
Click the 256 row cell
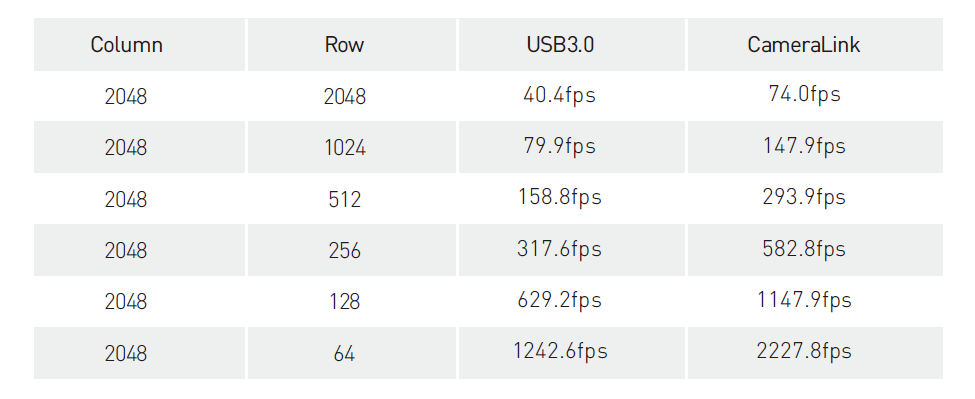click(352, 250)
